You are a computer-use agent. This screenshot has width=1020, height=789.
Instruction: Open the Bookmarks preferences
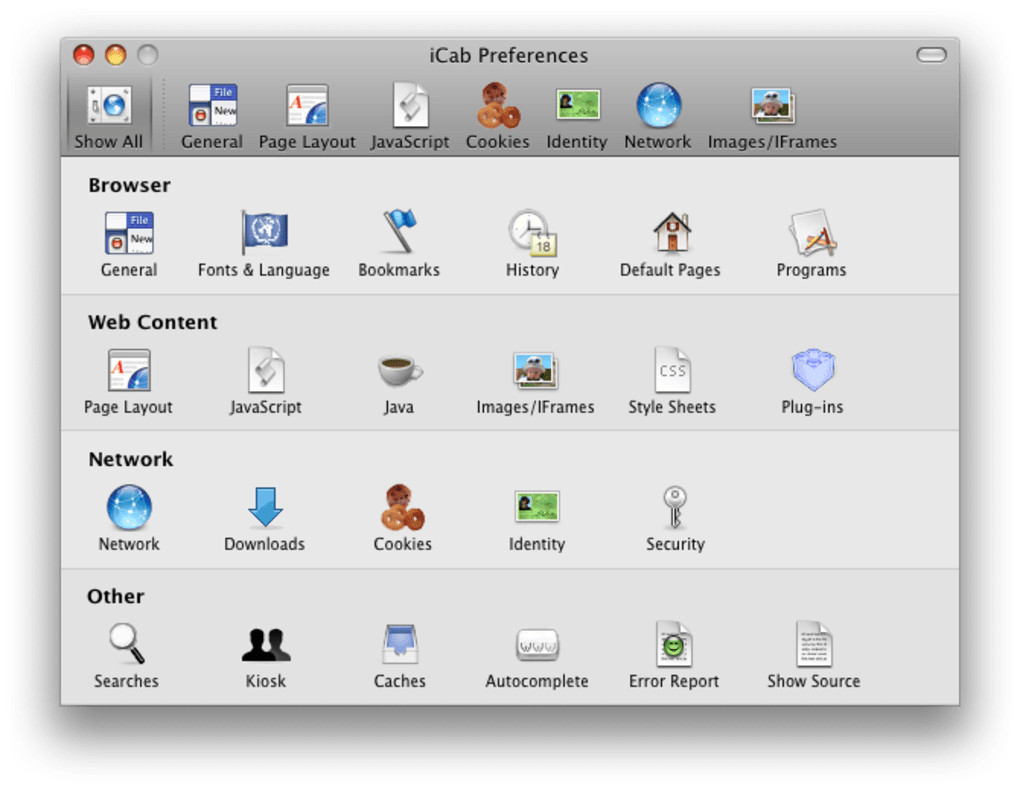pyautogui.click(x=399, y=244)
